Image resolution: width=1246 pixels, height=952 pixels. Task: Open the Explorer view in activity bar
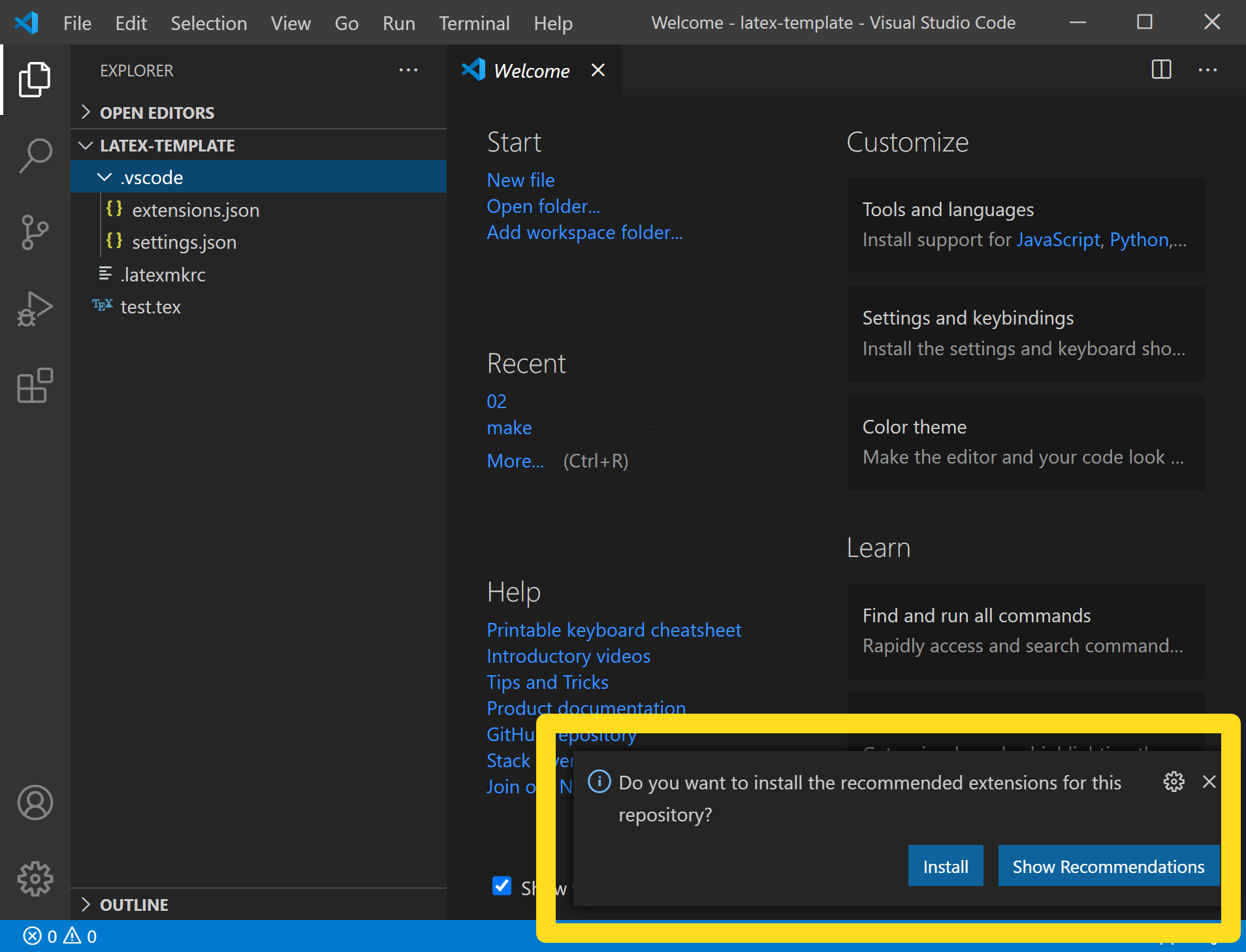[35, 80]
